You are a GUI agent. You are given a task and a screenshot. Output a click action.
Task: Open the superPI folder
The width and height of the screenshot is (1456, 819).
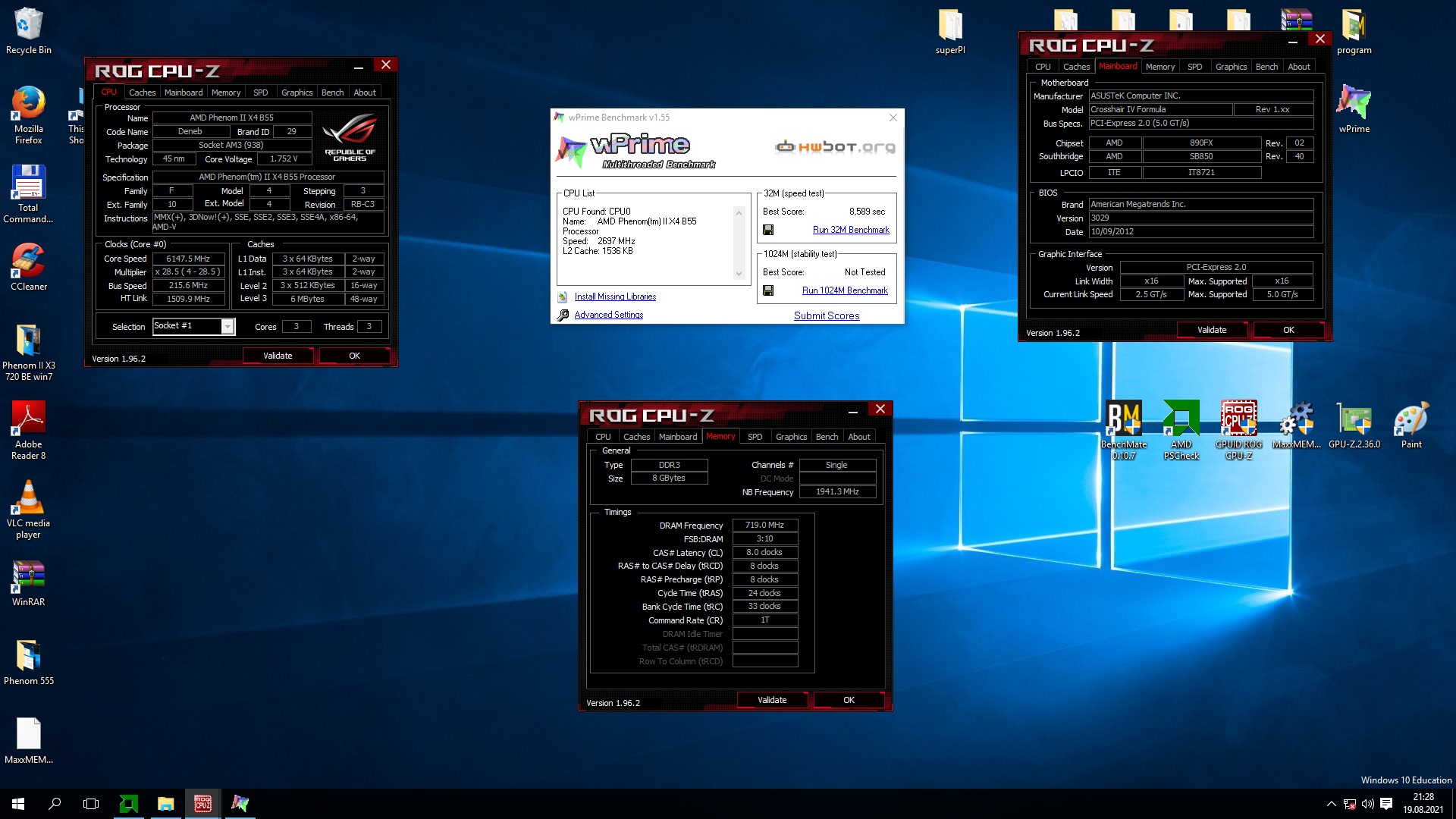point(950,32)
